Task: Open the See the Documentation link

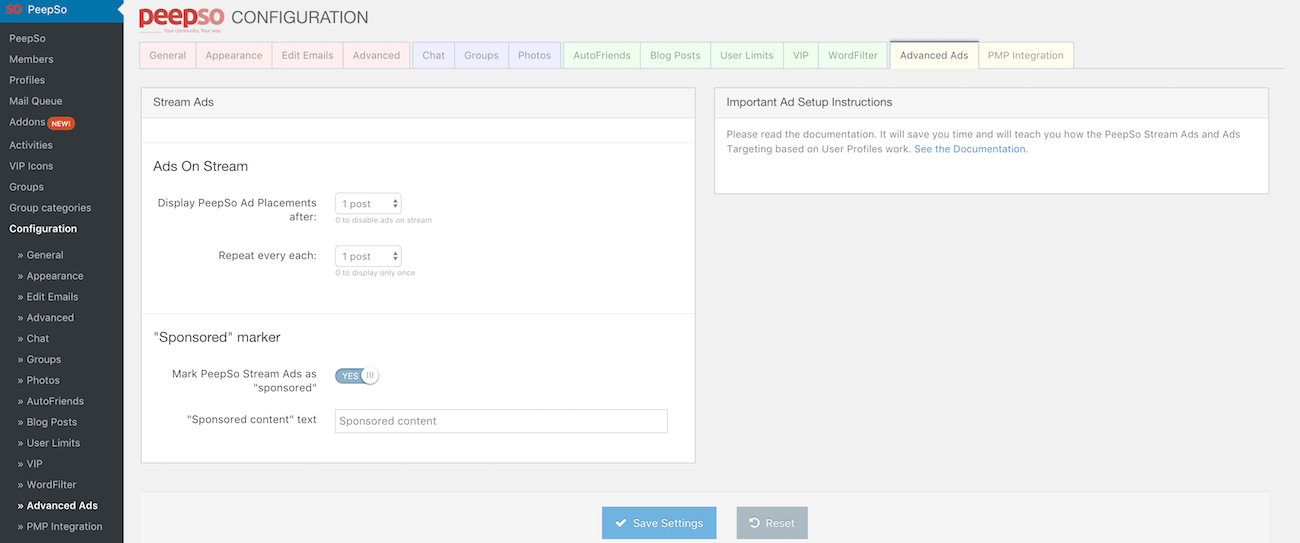Action: [970, 149]
